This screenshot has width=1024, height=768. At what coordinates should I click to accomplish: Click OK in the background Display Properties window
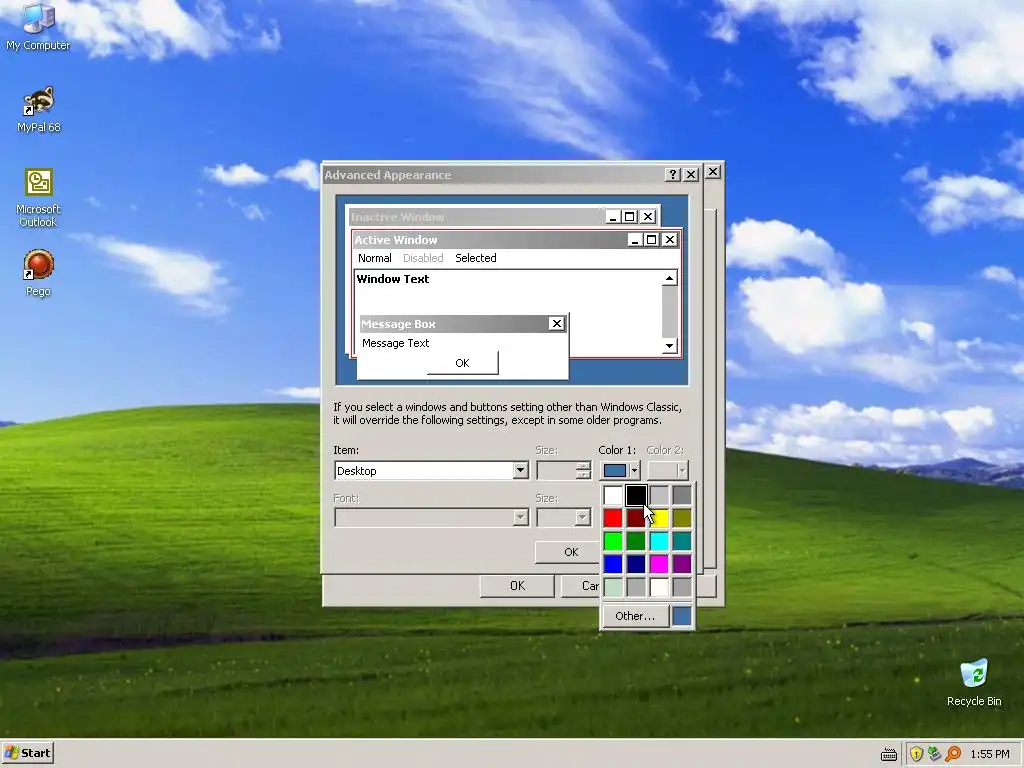pyautogui.click(x=517, y=586)
